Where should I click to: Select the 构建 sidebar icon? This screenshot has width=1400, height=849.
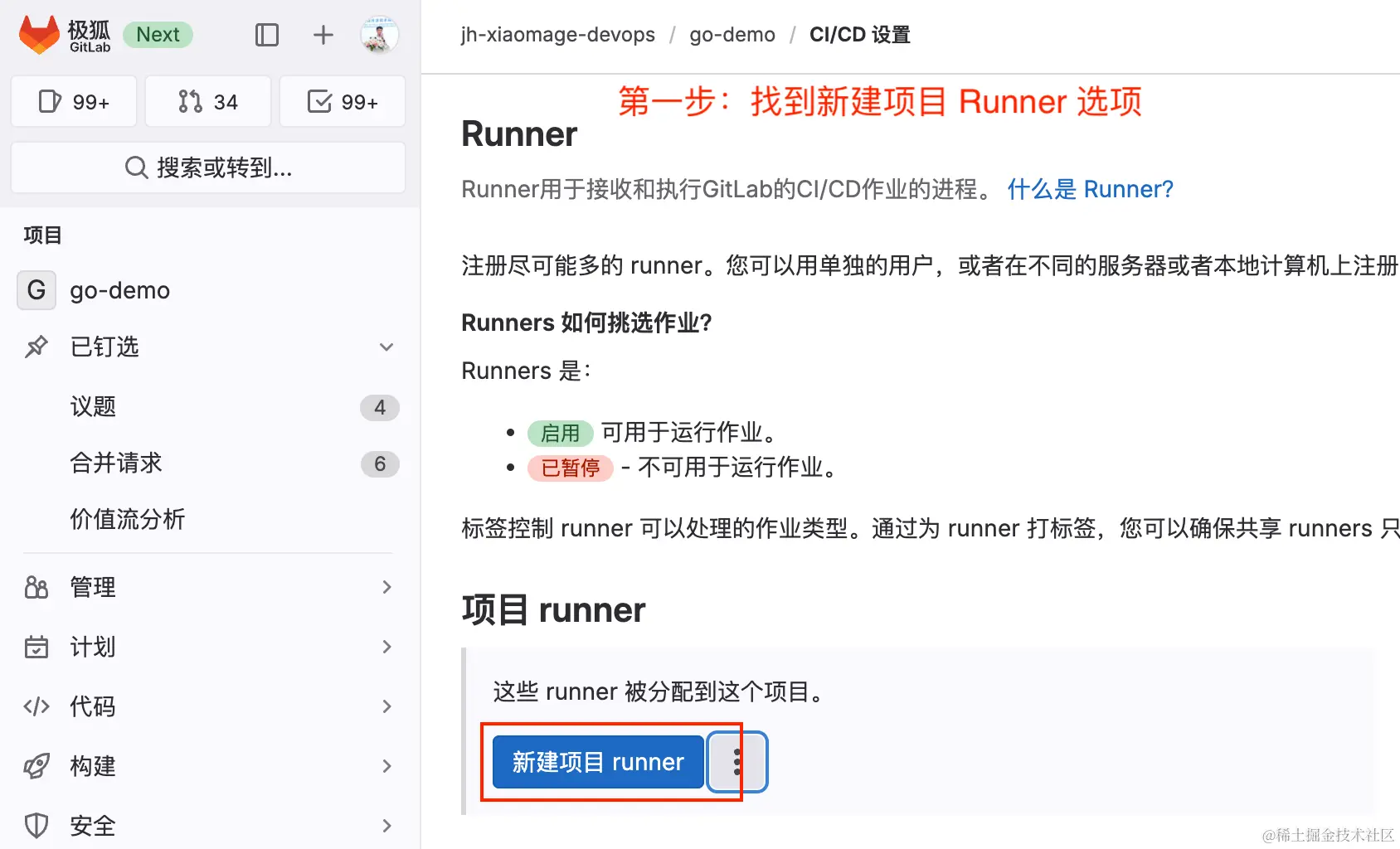coord(36,766)
